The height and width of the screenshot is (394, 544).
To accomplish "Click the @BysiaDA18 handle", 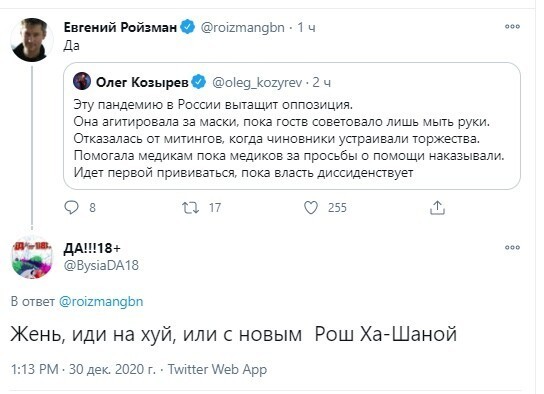I will point(101,266).
